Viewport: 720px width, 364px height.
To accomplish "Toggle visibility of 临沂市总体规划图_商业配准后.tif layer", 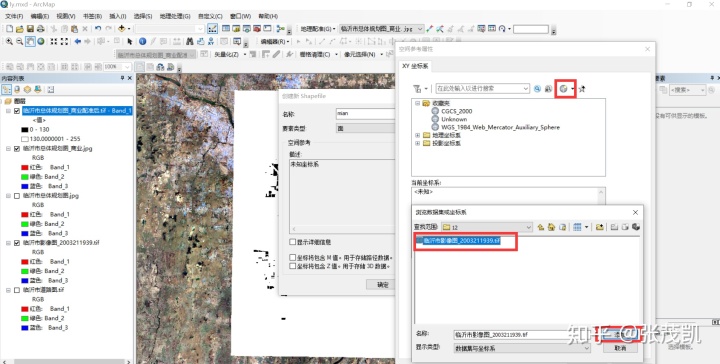I will click(17, 111).
